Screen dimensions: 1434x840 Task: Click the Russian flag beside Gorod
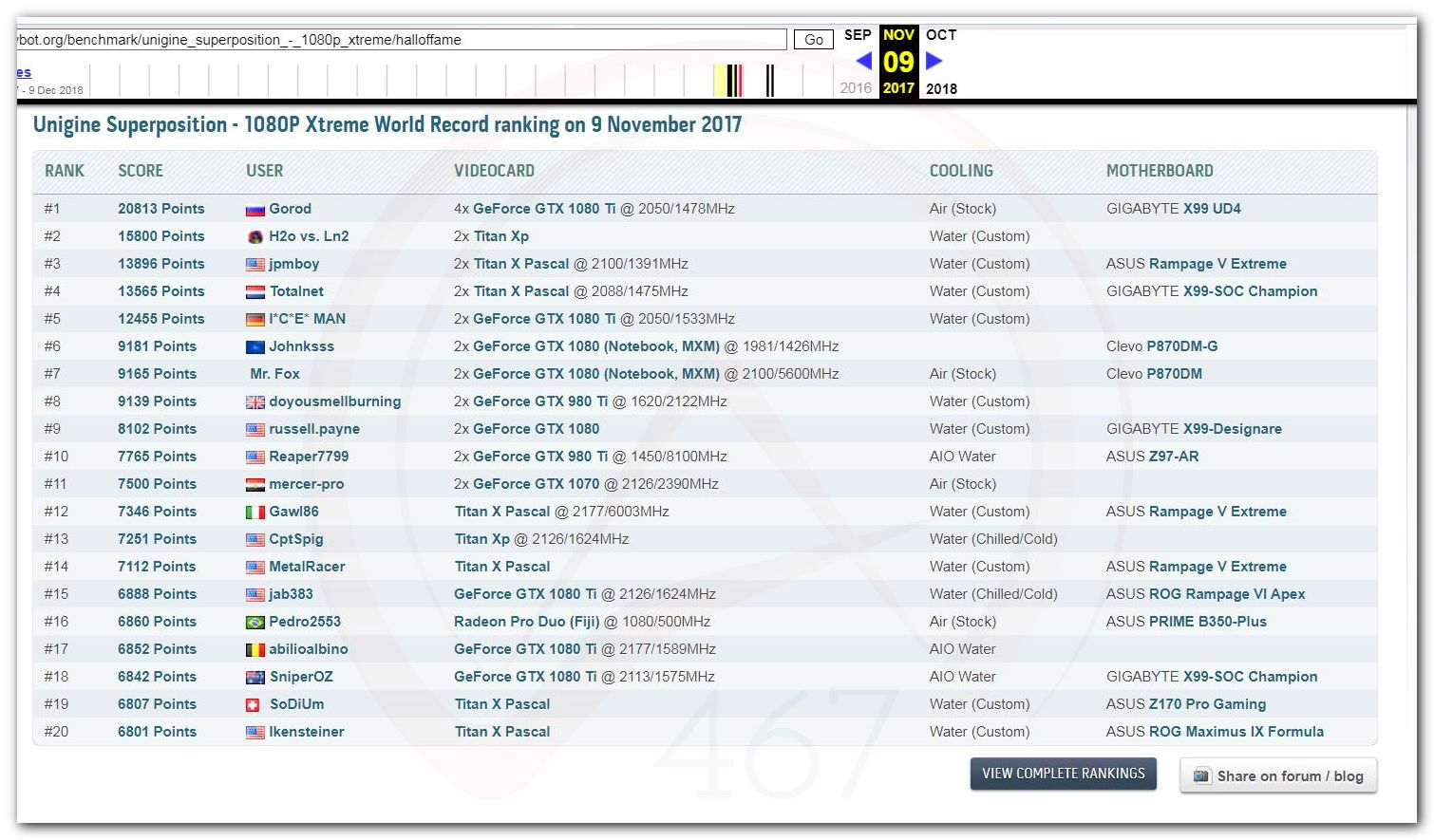255,210
